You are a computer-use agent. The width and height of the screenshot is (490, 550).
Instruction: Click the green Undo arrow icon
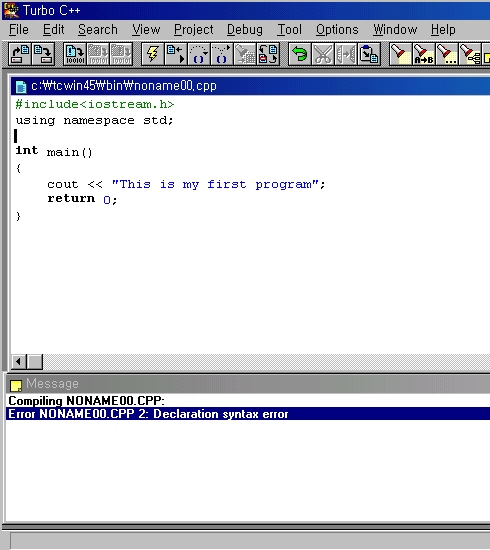tap(300, 55)
